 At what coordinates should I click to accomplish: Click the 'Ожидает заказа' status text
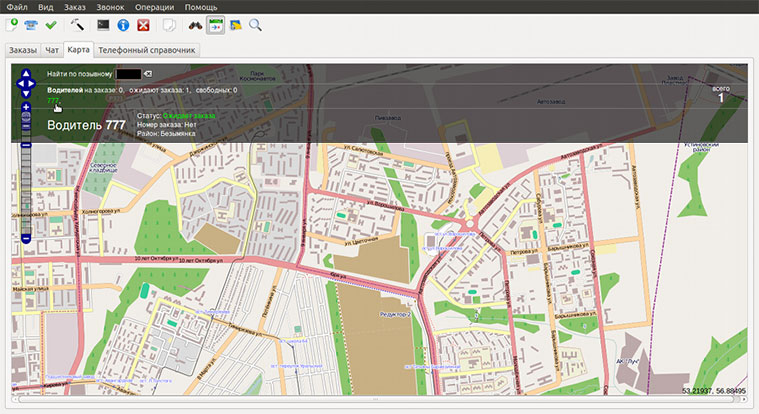pos(189,116)
